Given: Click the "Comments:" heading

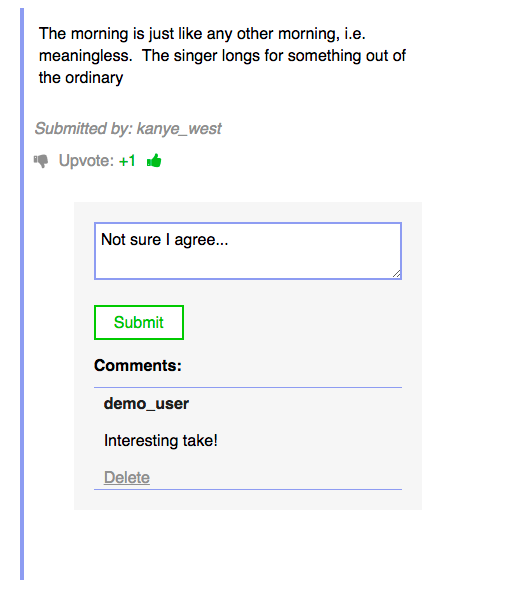Looking at the screenshot, I should pyautogui.click(x=138, y=366).
